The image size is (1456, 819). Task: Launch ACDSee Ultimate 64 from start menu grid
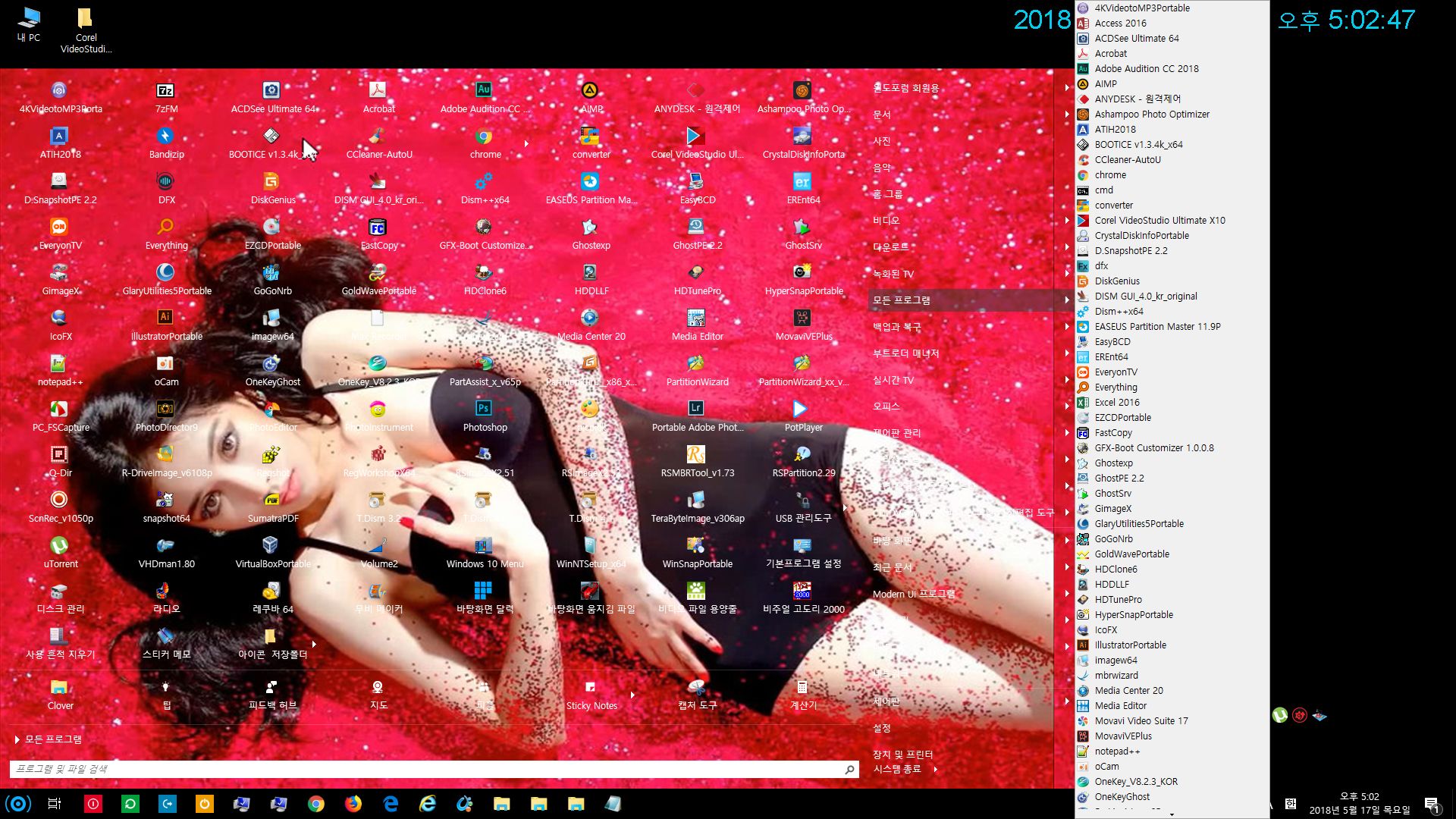coord(273,98)
